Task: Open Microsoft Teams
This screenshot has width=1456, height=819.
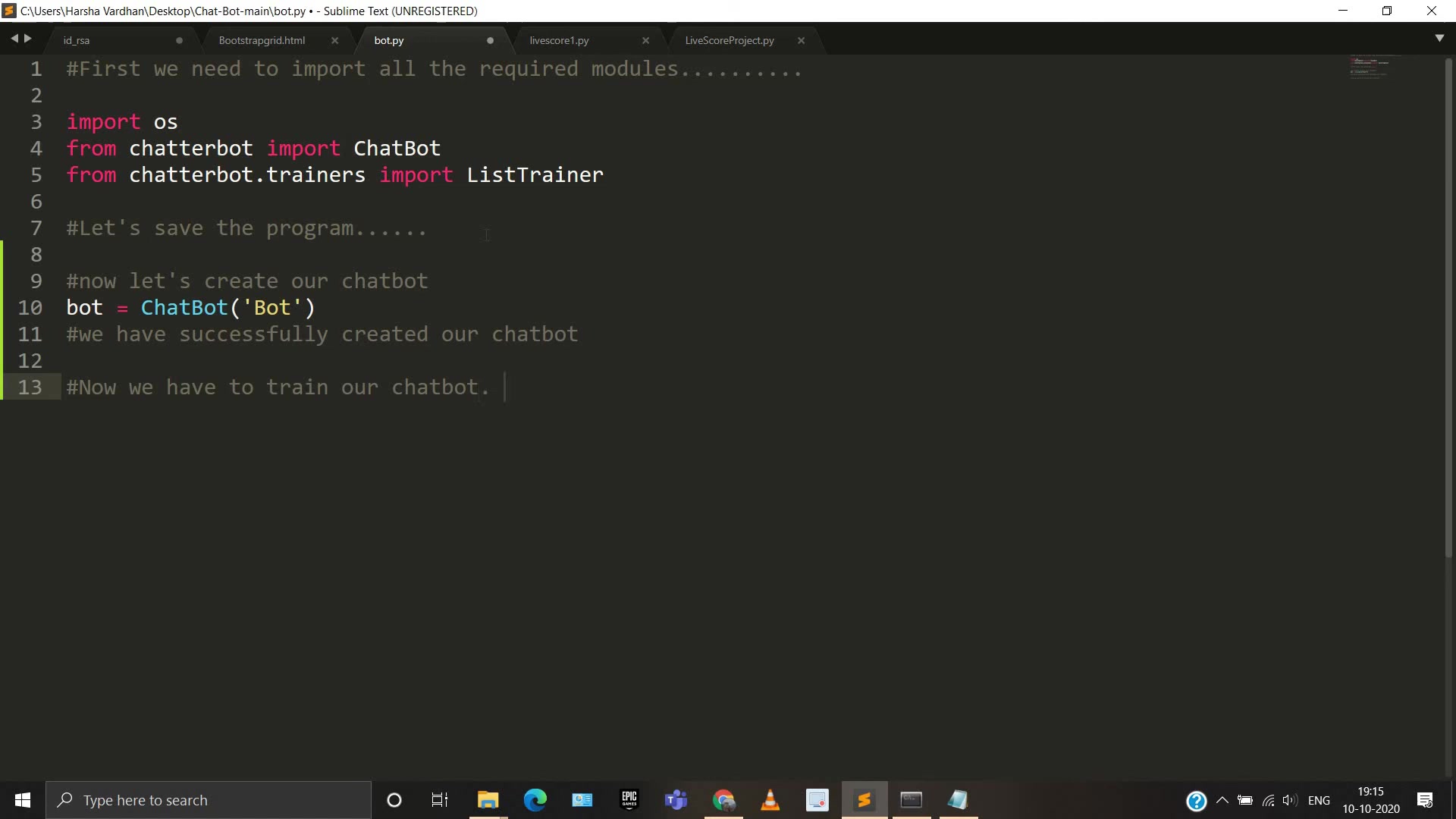Action: [x=676, y=800]
